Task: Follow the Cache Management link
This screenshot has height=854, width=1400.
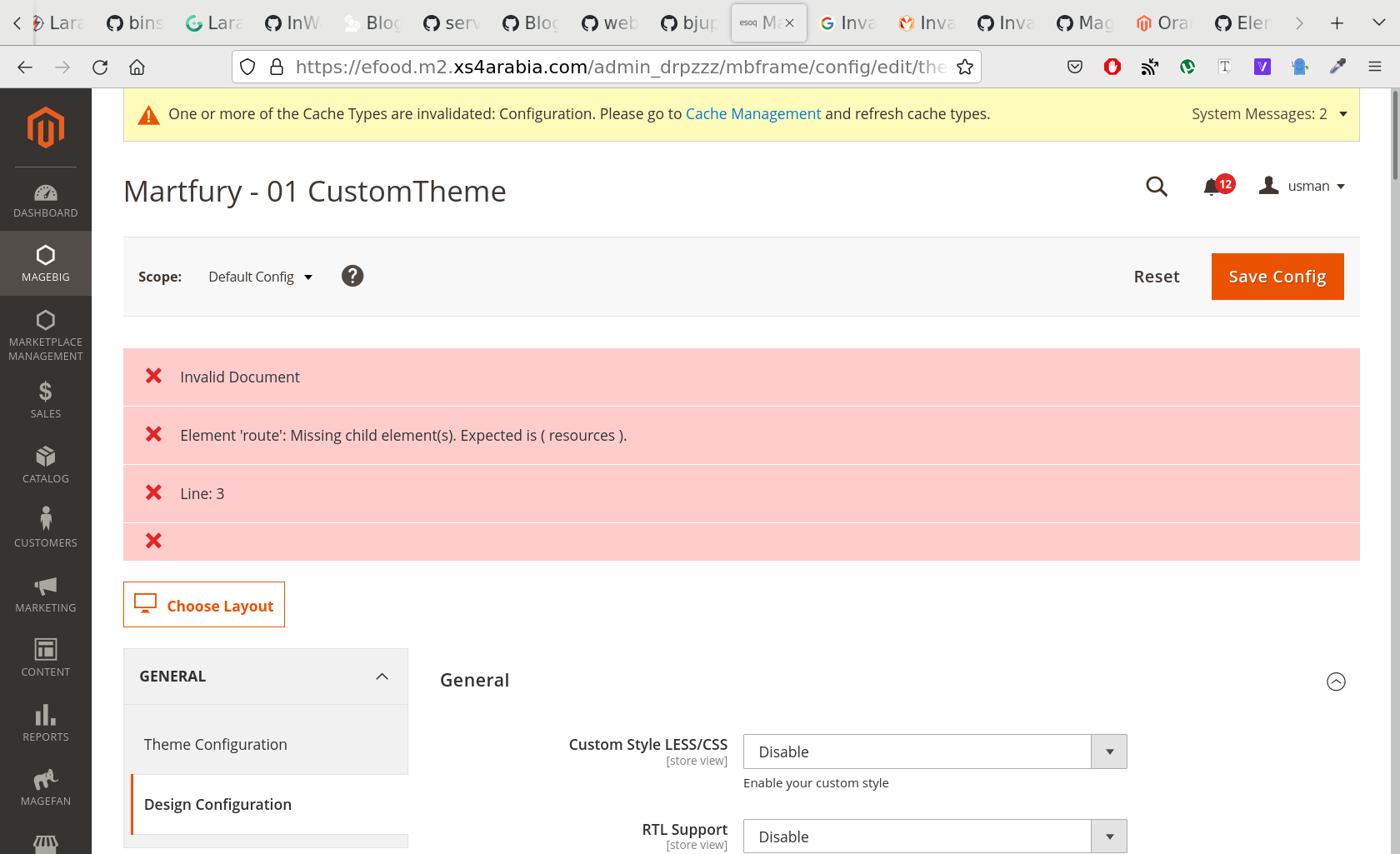Action: [x=752, y=113]
